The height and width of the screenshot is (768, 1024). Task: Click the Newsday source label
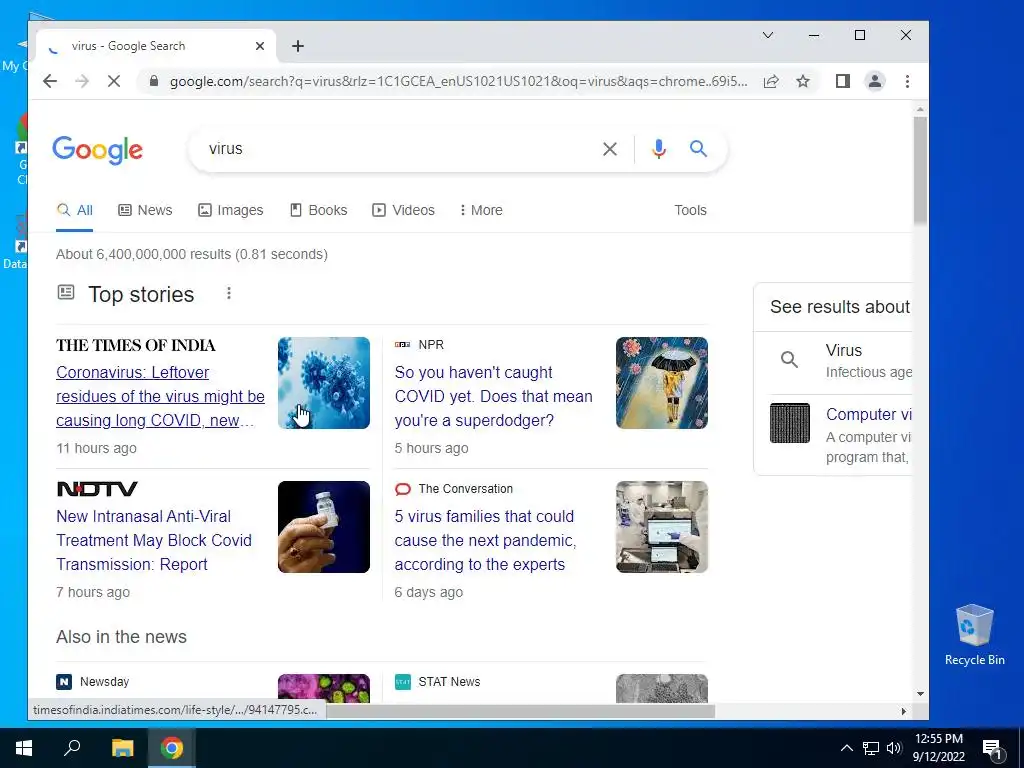(x=93, y=682)
